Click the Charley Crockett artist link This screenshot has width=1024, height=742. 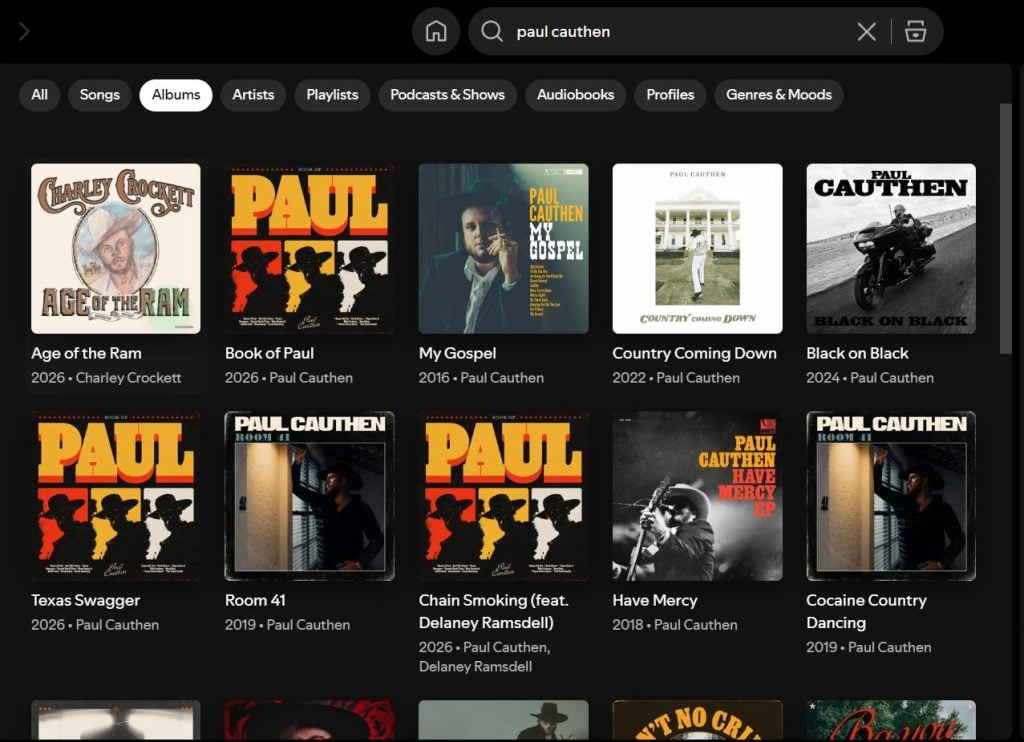point(129,378)
